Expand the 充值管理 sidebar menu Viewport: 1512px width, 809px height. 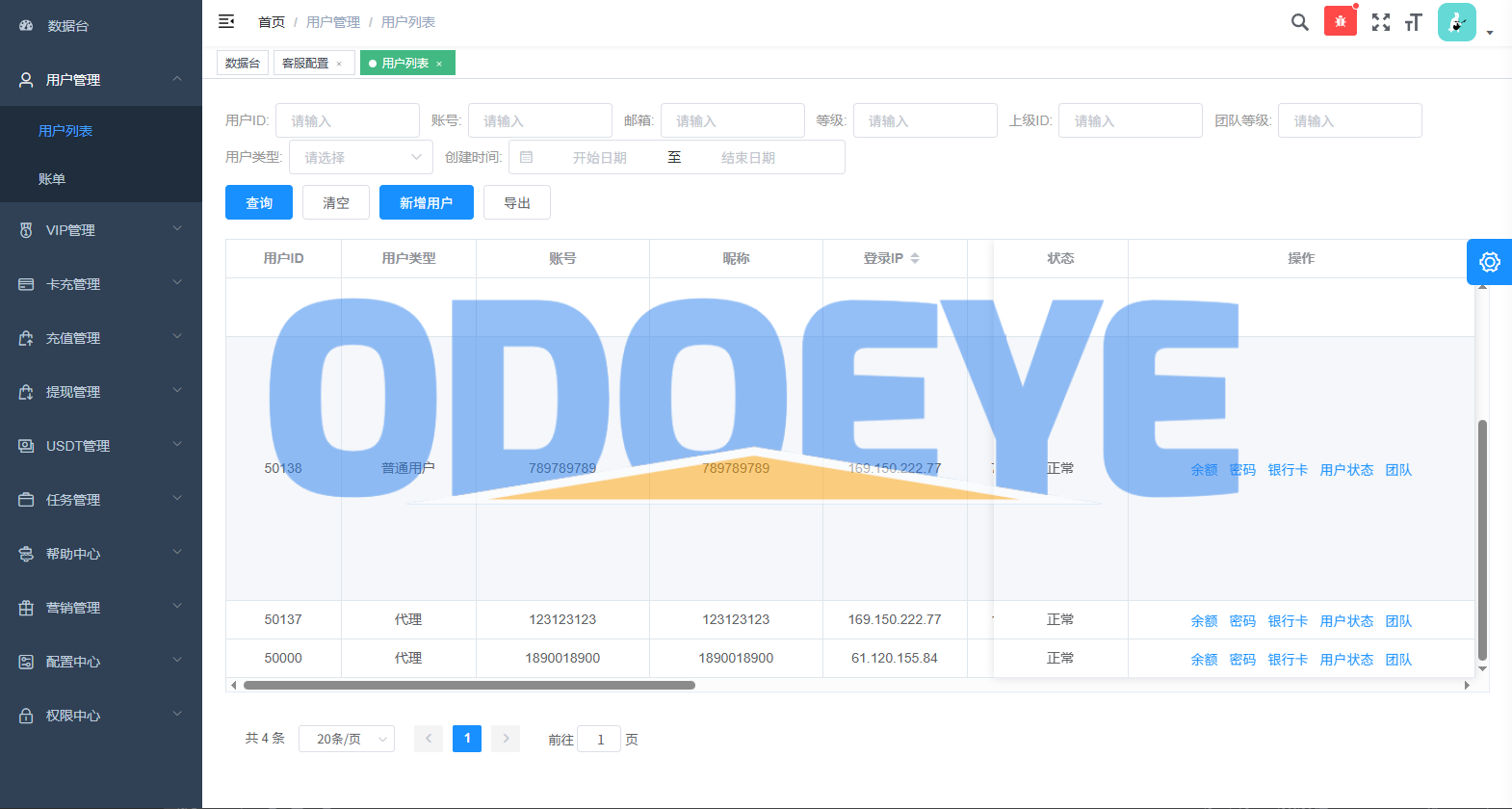[x=101, y=338]
